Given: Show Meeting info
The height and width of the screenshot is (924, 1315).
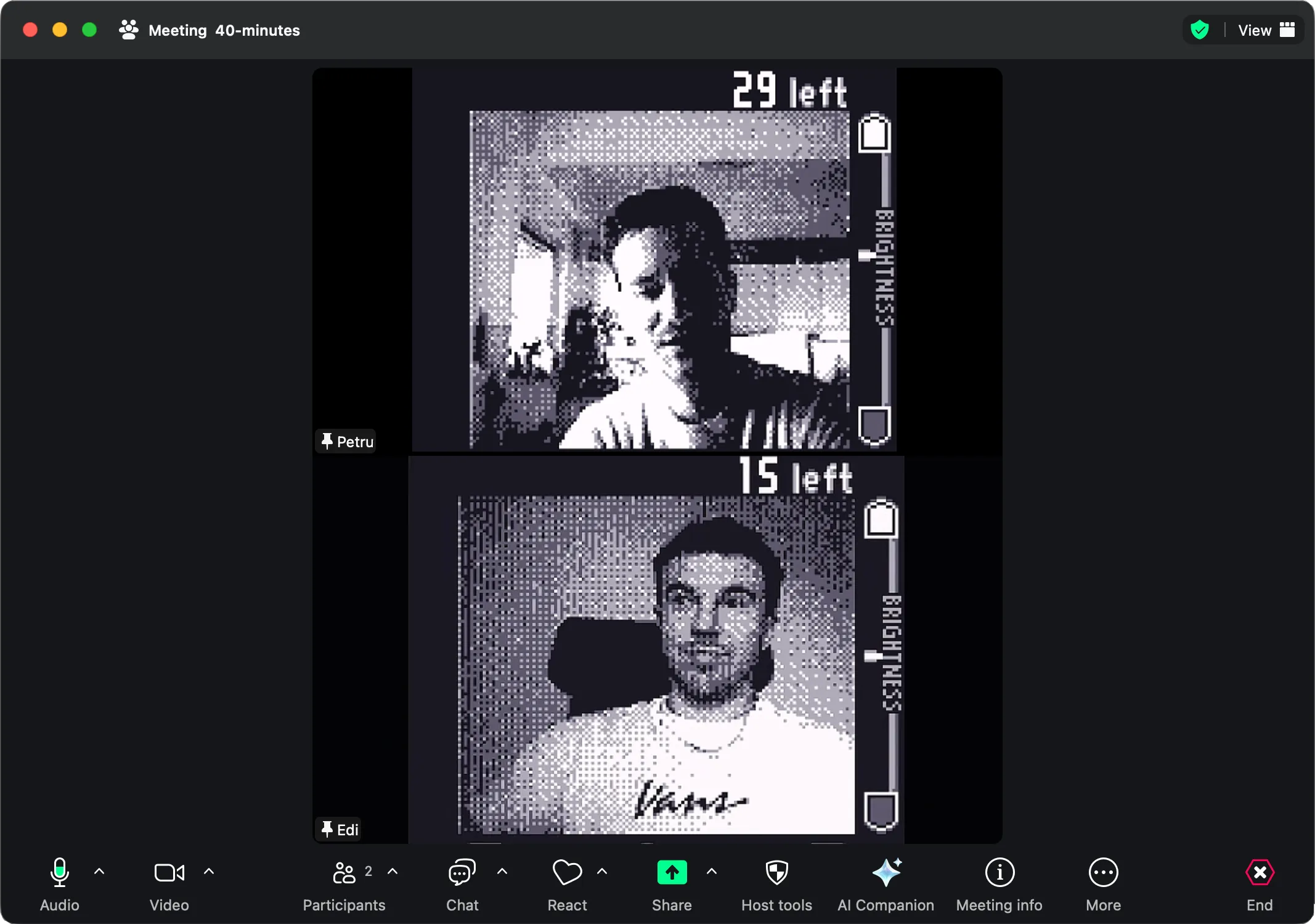Looking at the screenshot, I should point(998,873).
